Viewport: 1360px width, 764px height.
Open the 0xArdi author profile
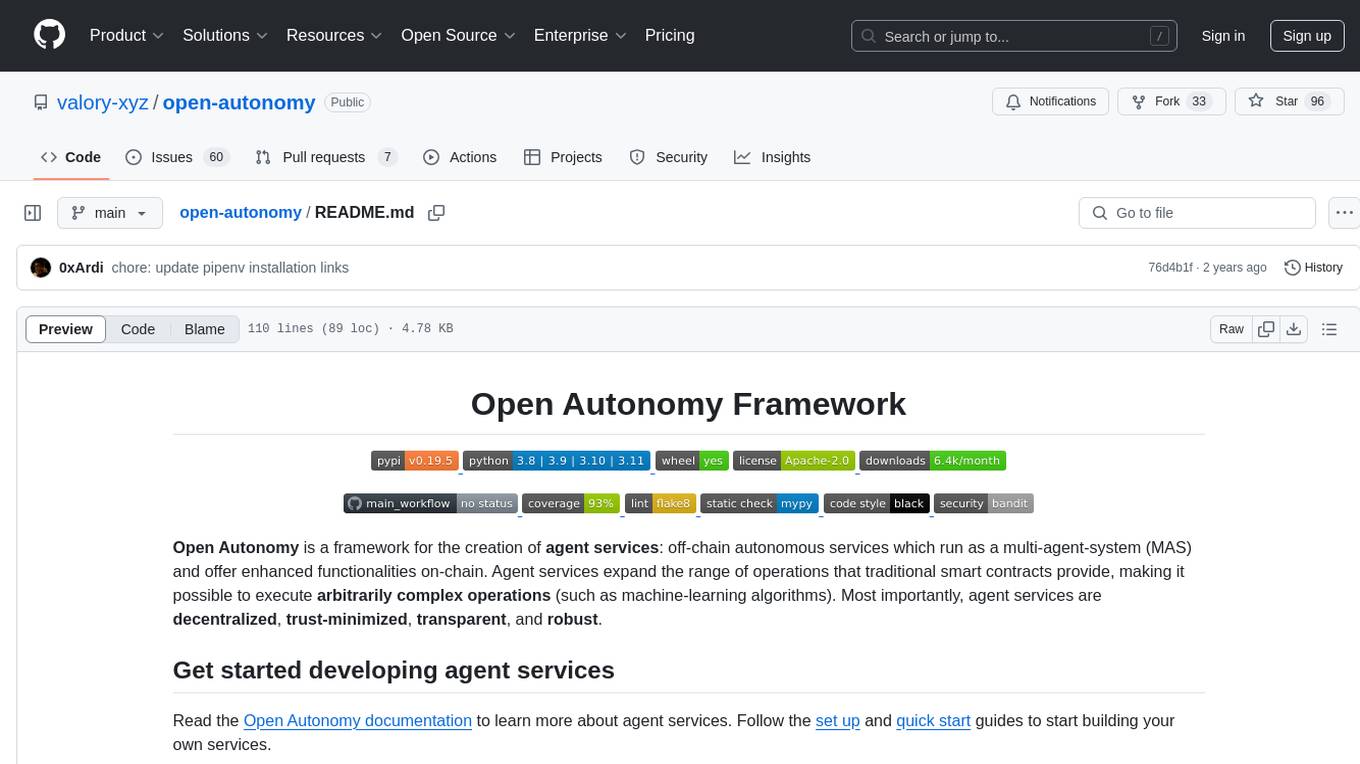coord(81,268)
